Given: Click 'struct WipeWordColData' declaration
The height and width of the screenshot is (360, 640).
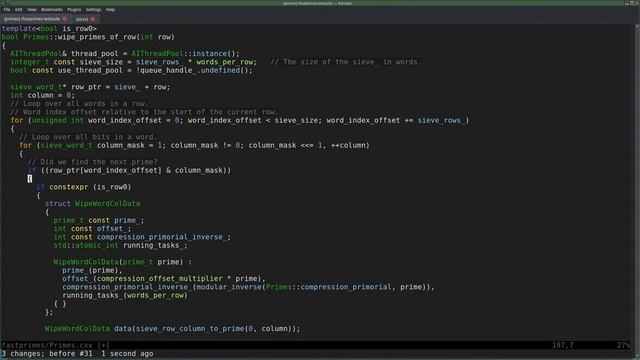Looking at the screenshot, I should 92,204.
